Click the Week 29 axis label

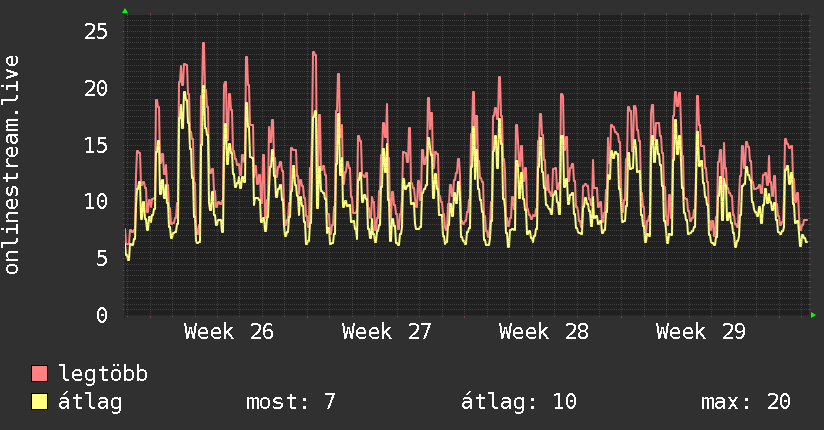click(x=701, y=332)
